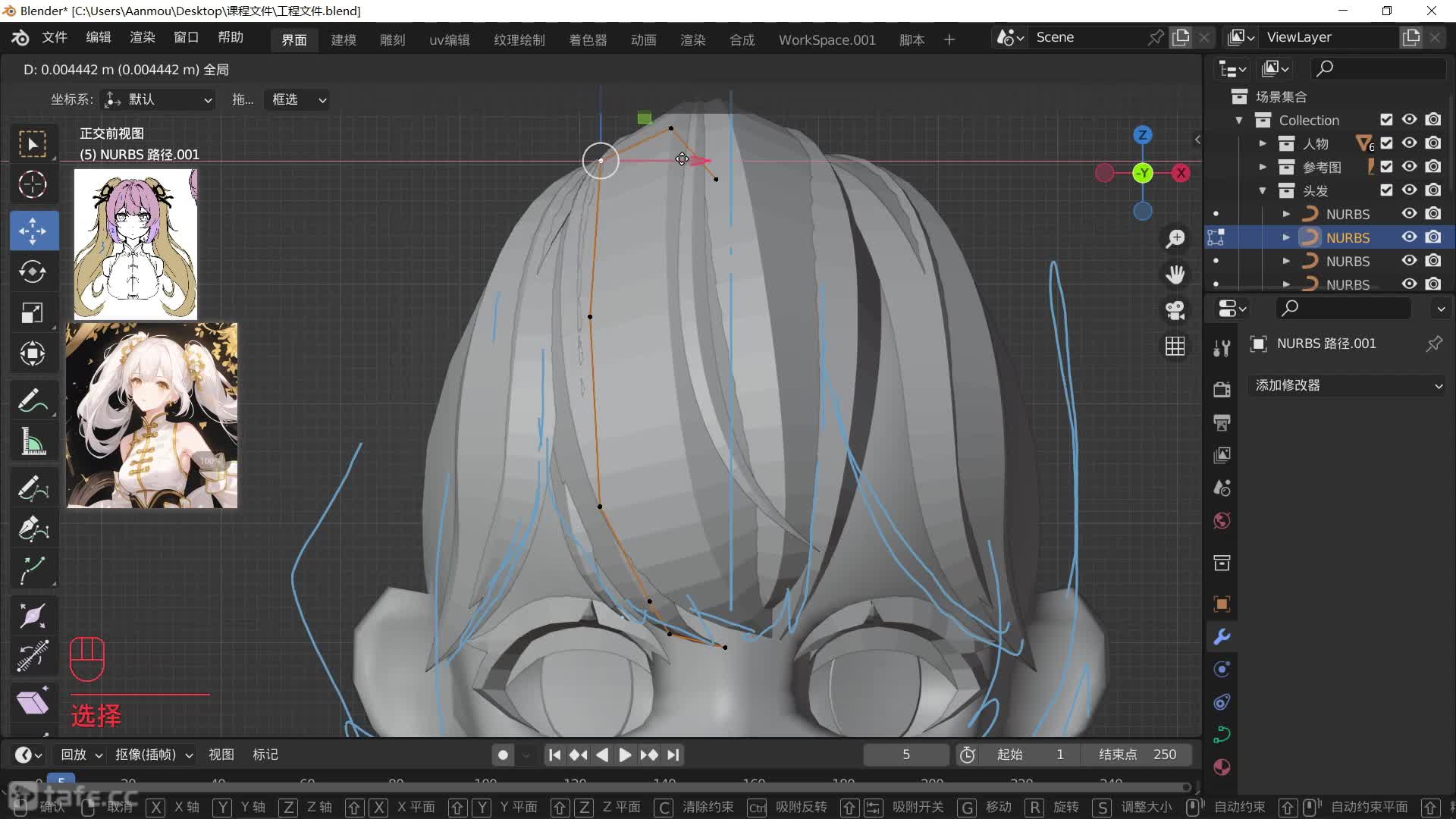This screenshot has width=1456, height=819.
Task: Open the View Layer properties tab
Action: pos(1222,455)
